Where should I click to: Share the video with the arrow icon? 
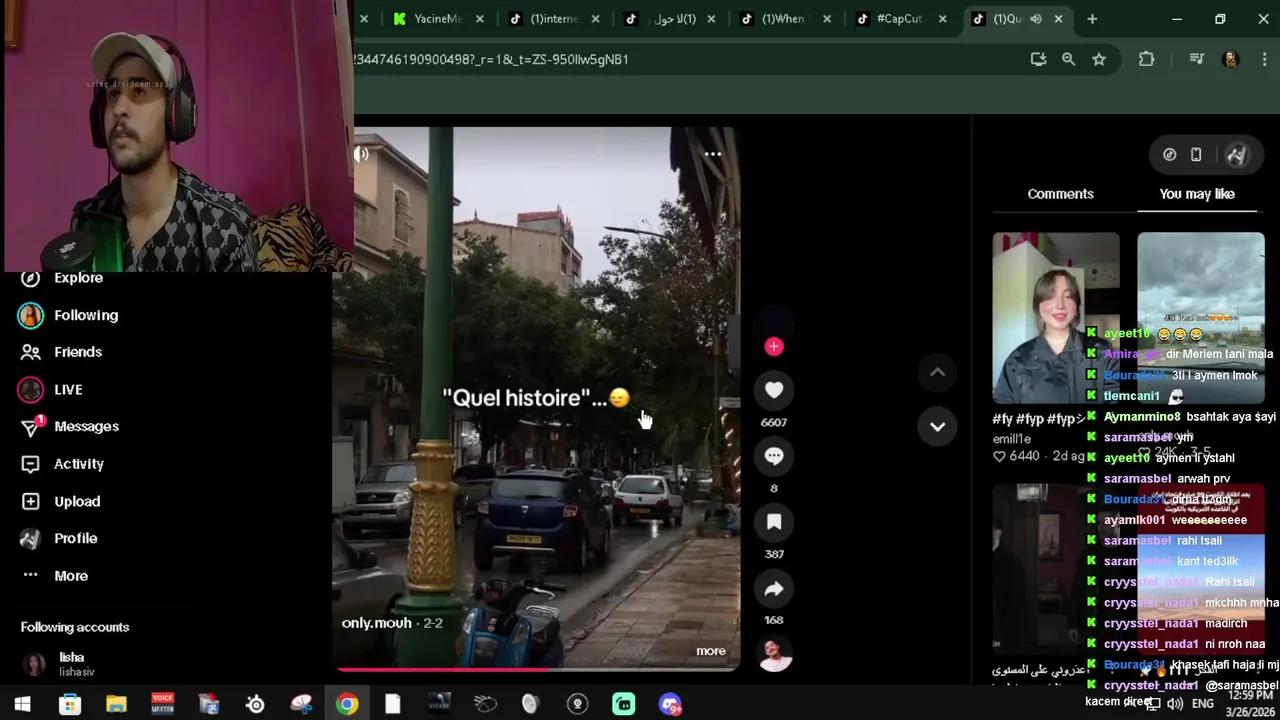[x=774, y=589]
